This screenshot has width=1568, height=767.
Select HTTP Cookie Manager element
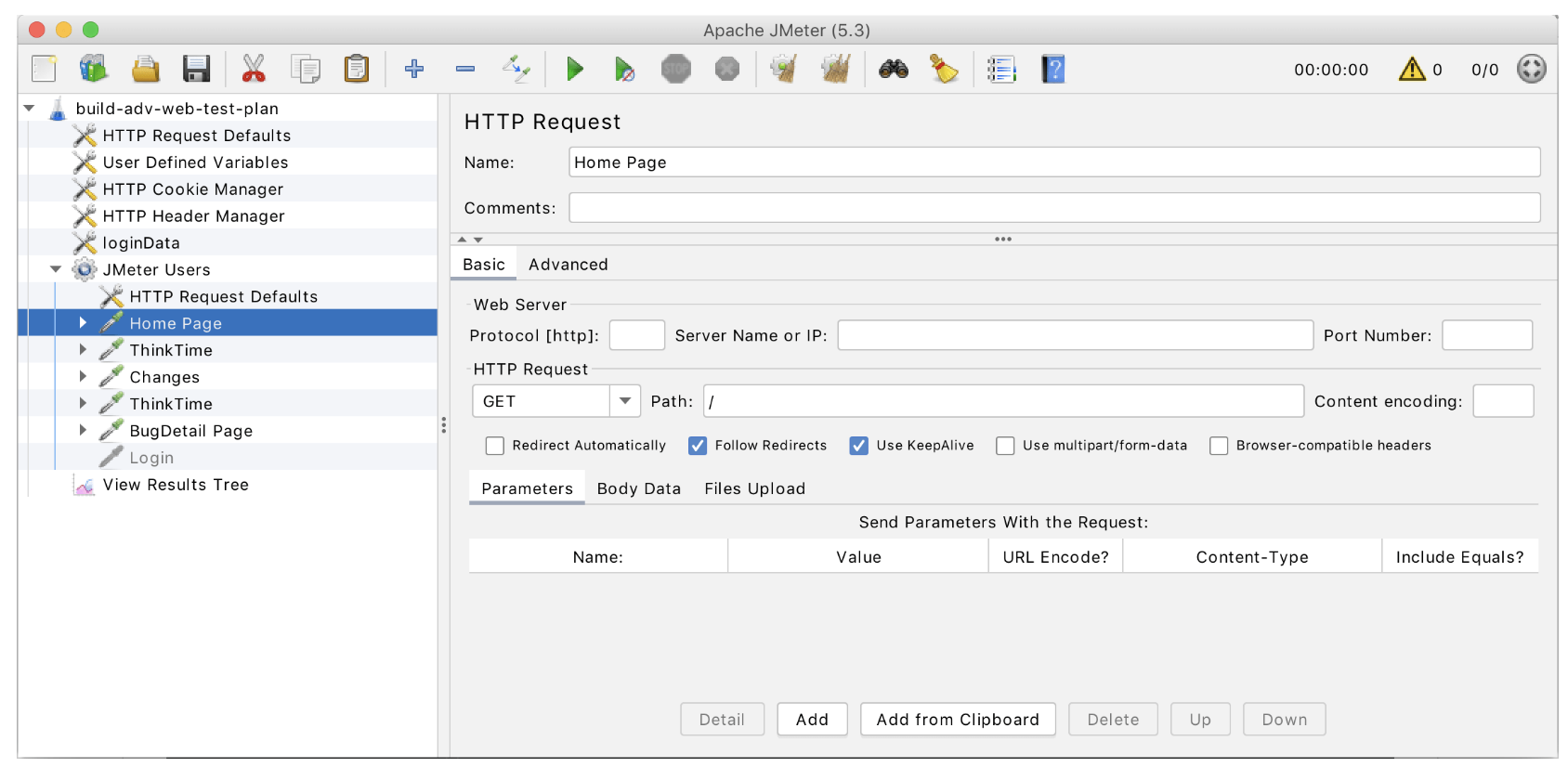click(x=192, y=189)
